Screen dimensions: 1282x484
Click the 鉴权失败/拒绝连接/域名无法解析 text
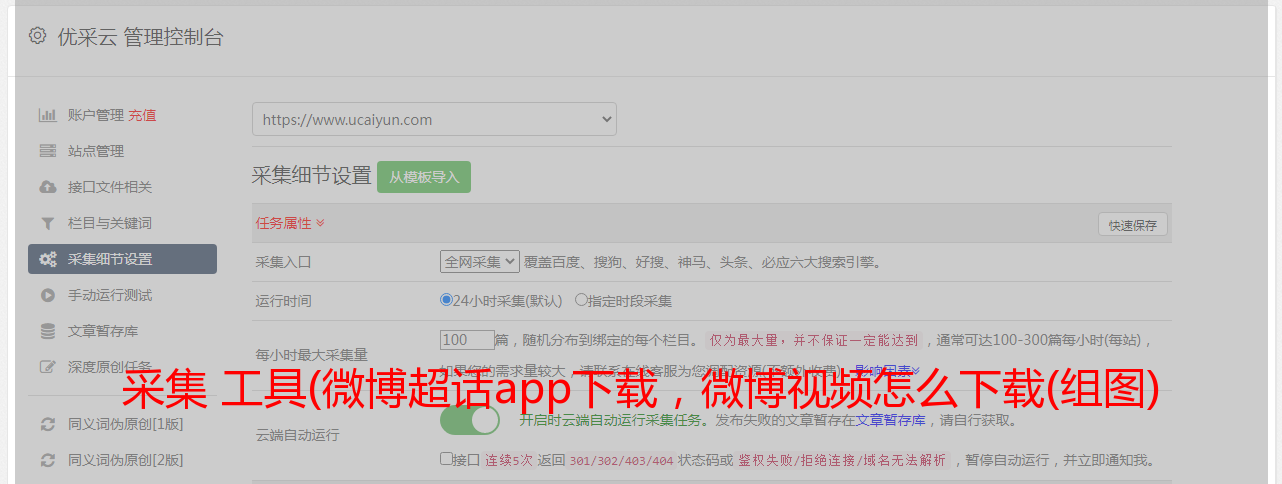(x=842, y=461)
